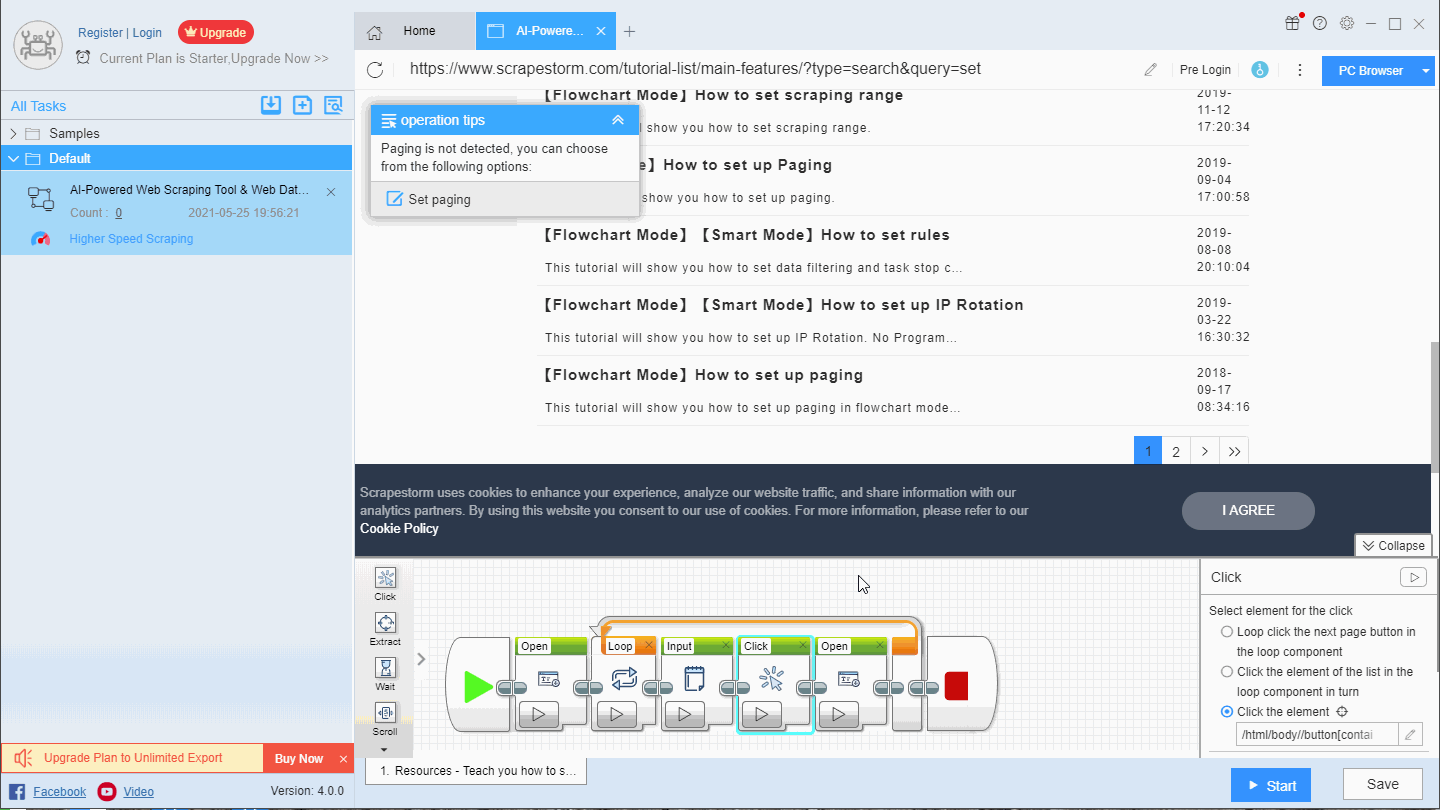
Task: Go to next results page arrow
Action: (x=1205, y=451)
